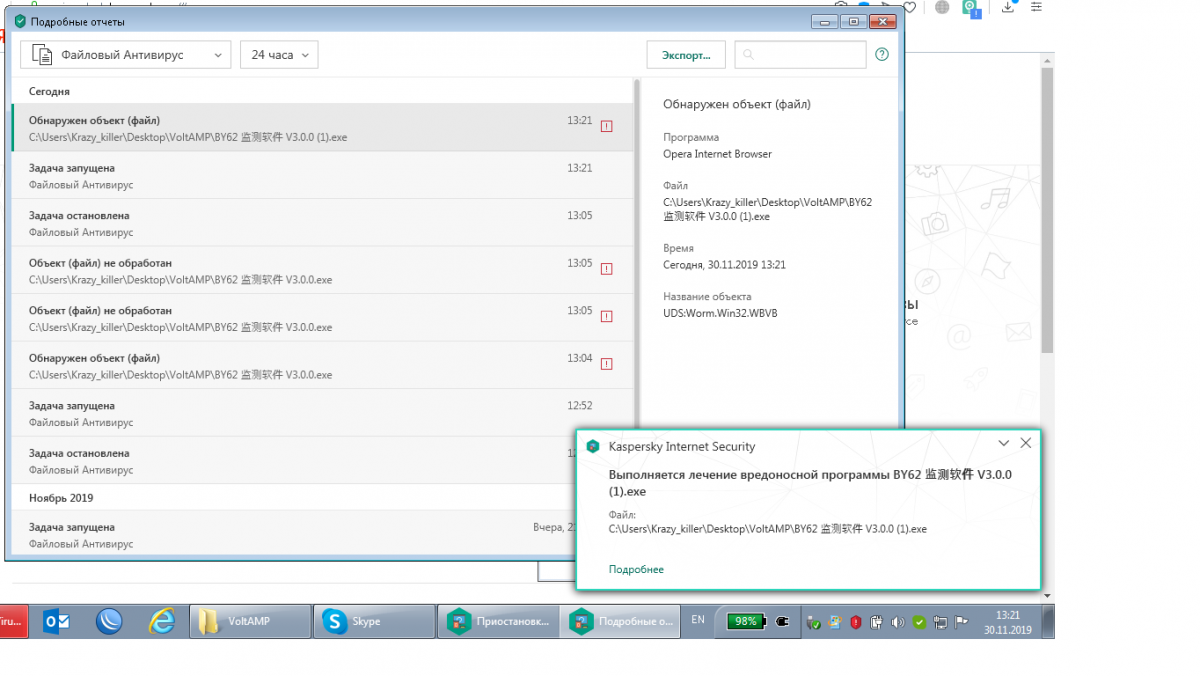Launch Internet Explorer from the taskbar
Screen dimensions: 1200x676
point(162,621)
